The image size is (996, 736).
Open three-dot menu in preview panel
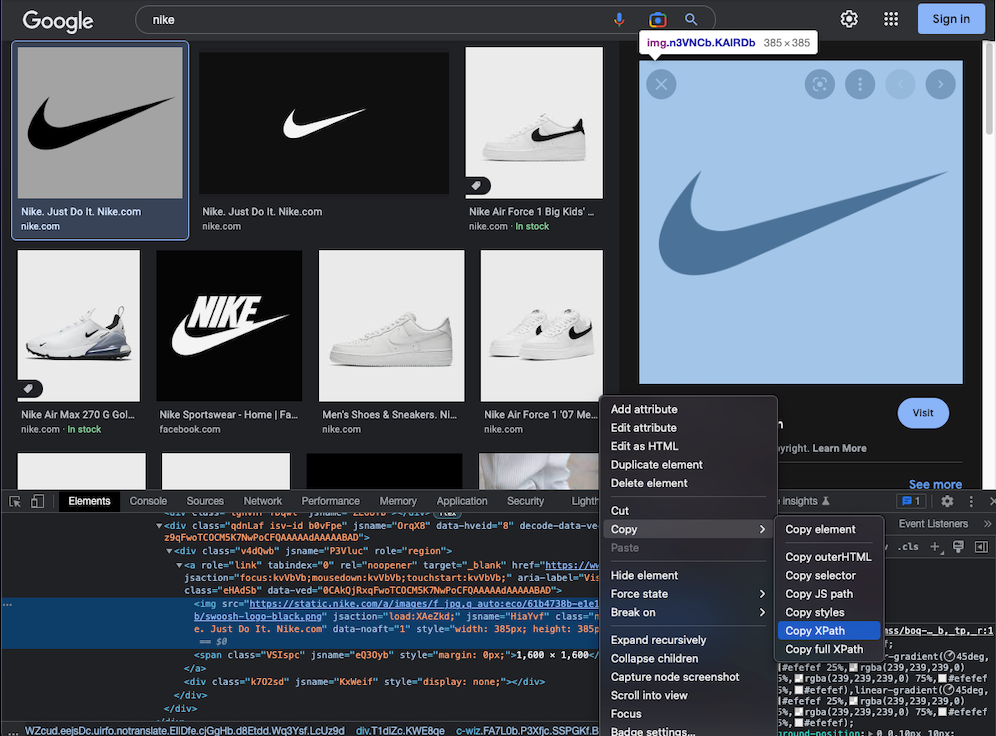point(860,84)
